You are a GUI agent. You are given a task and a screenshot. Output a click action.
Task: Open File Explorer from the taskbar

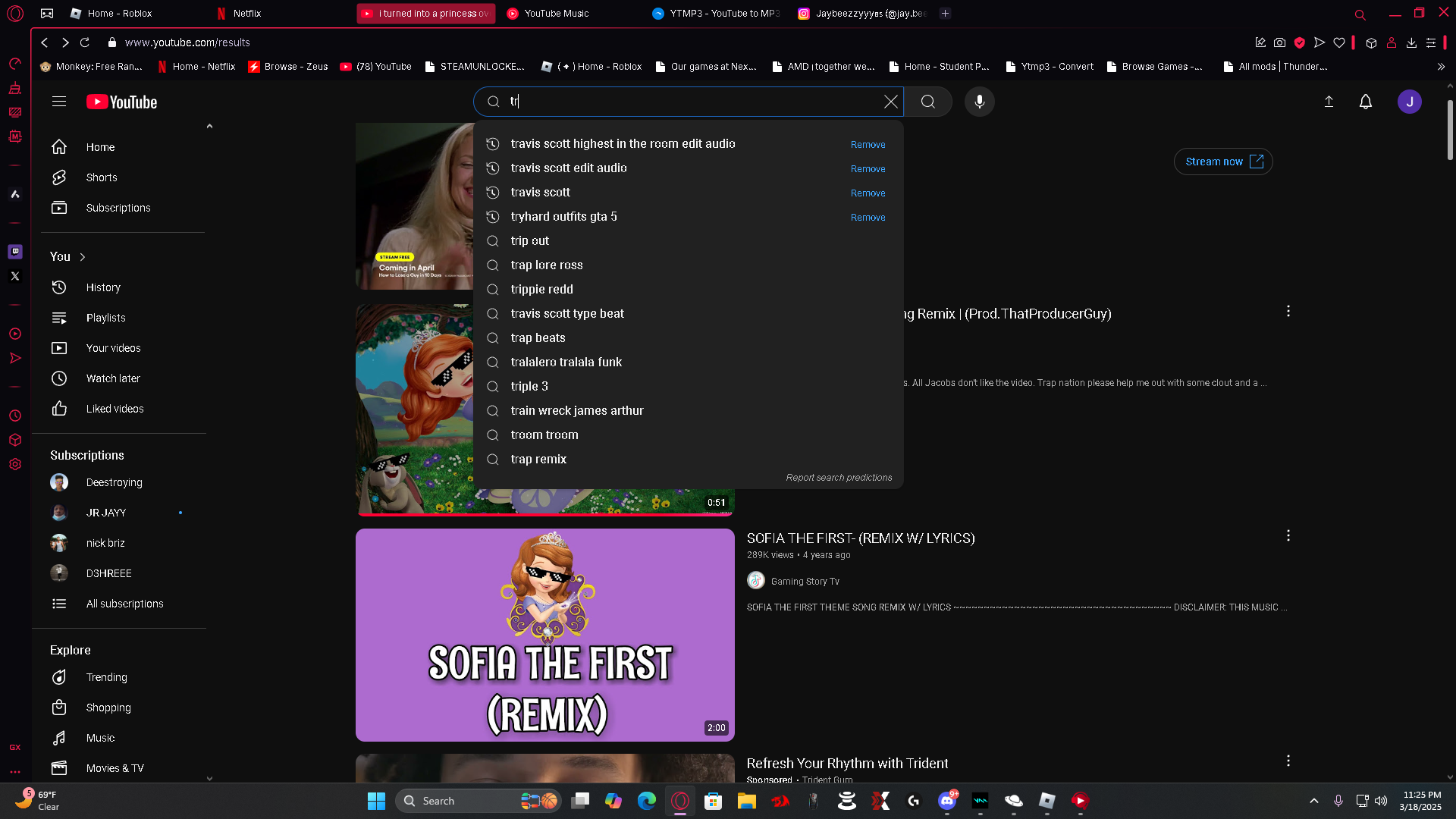(x=746, y=801)
